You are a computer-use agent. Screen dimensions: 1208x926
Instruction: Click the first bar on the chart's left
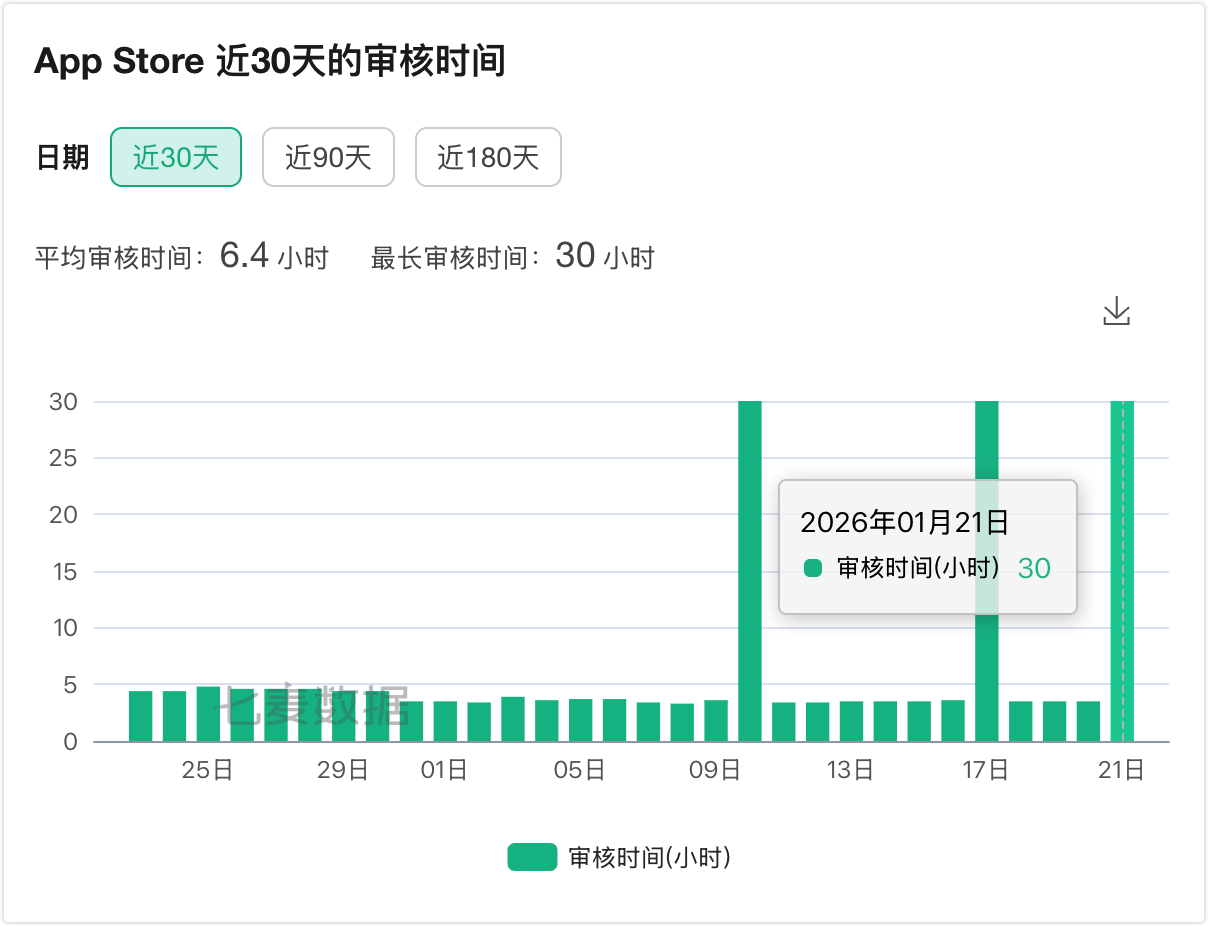click(141, 716)
